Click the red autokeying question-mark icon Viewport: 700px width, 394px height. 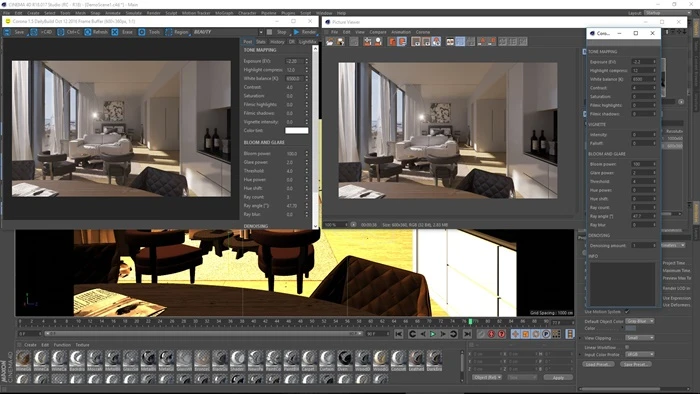[501, 334]
